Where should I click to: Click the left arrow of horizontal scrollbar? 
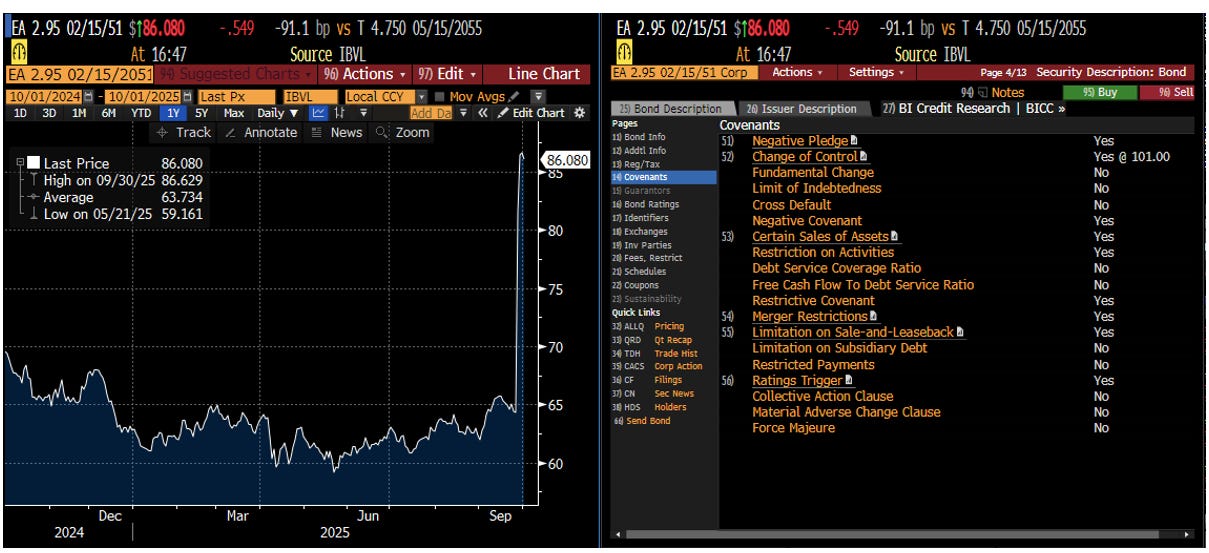click(616, 536)
